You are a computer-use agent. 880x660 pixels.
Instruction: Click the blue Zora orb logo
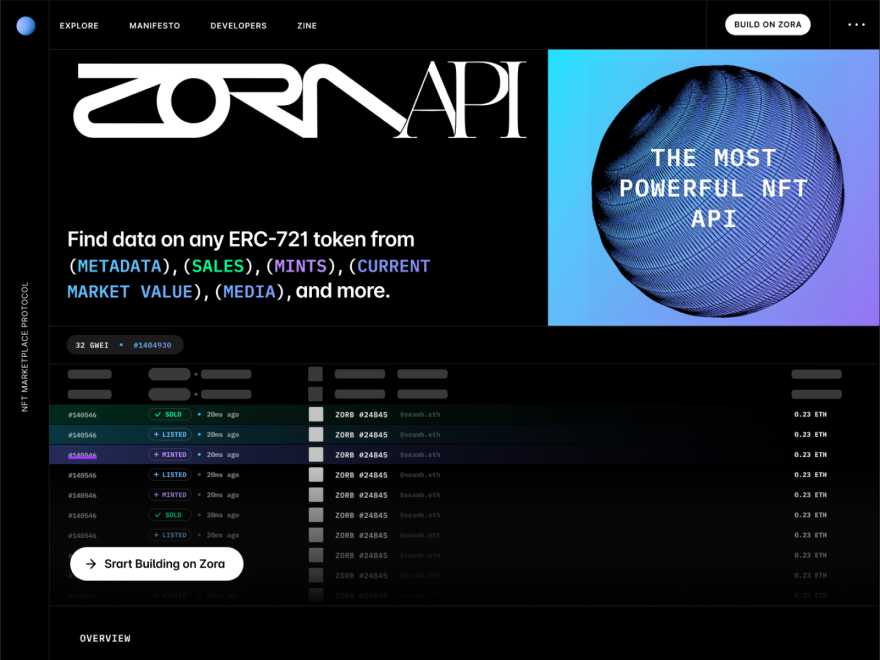[x=26, y=26]
